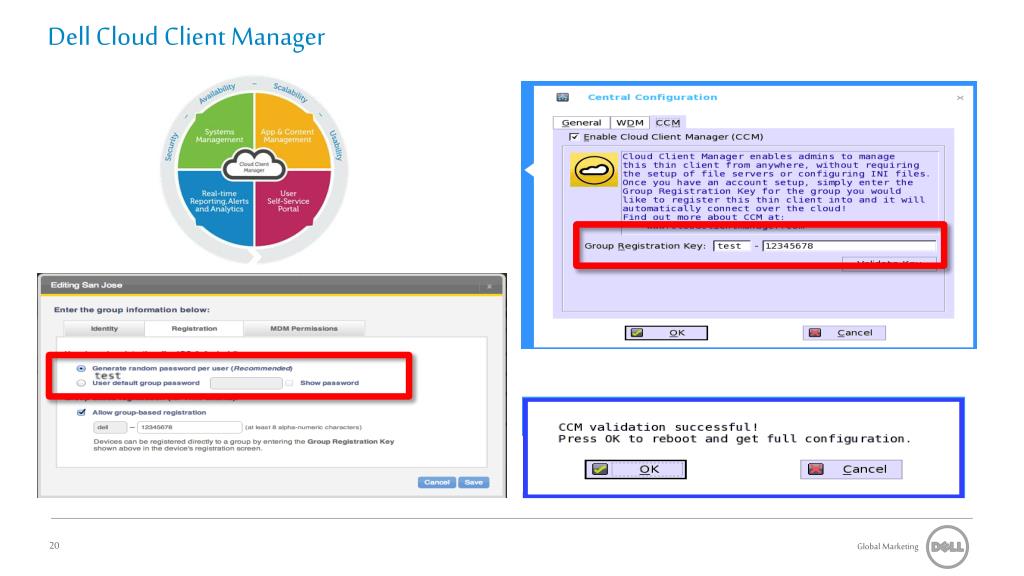The height and width of the screenshot is (576, 1024).
Task: Click the 'Enter the group information below:' text
Action: (132, 310)
